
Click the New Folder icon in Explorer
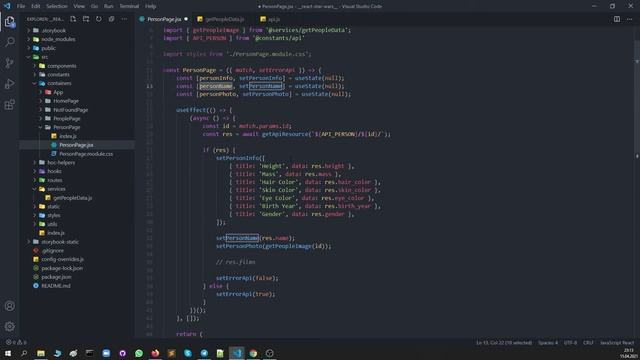[x=86, y=19]
